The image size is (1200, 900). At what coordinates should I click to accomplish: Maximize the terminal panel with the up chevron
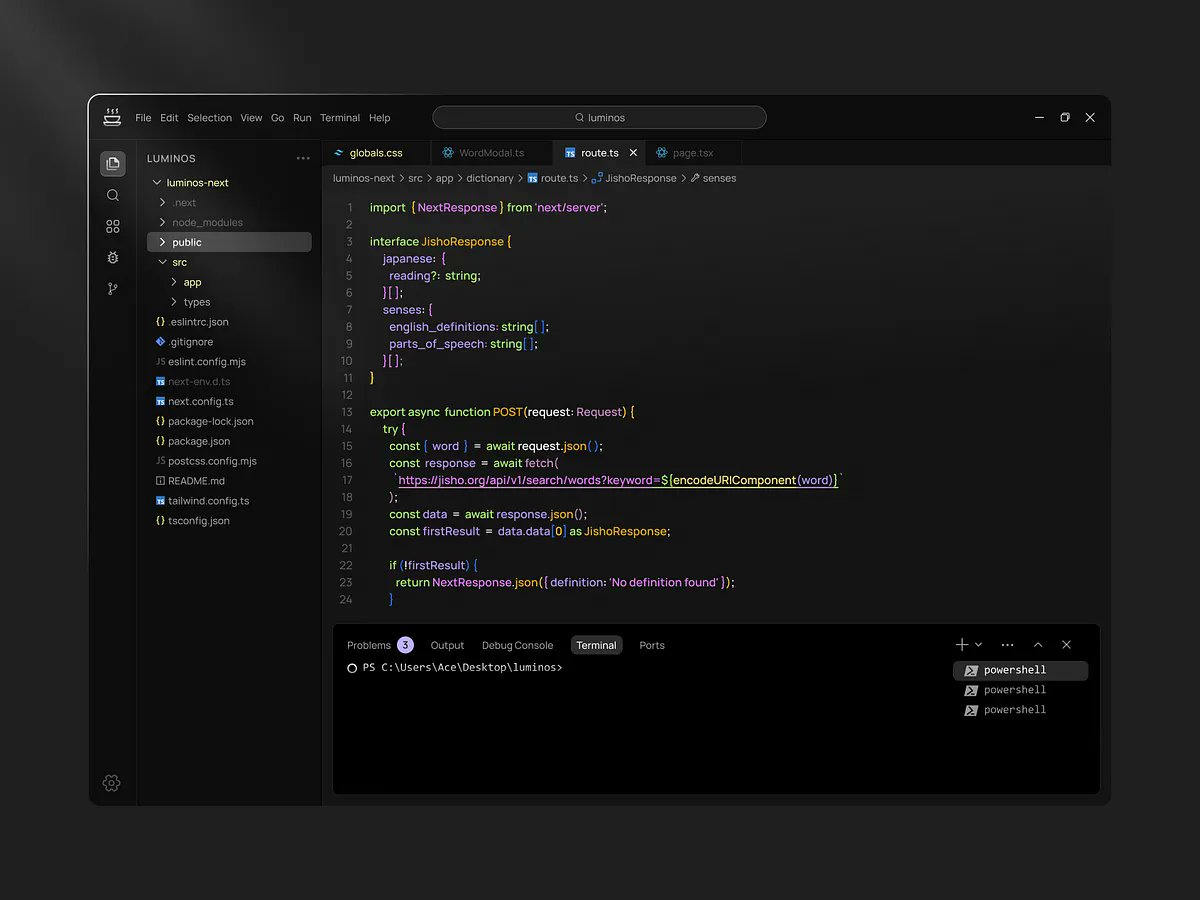click(1038, 645)
